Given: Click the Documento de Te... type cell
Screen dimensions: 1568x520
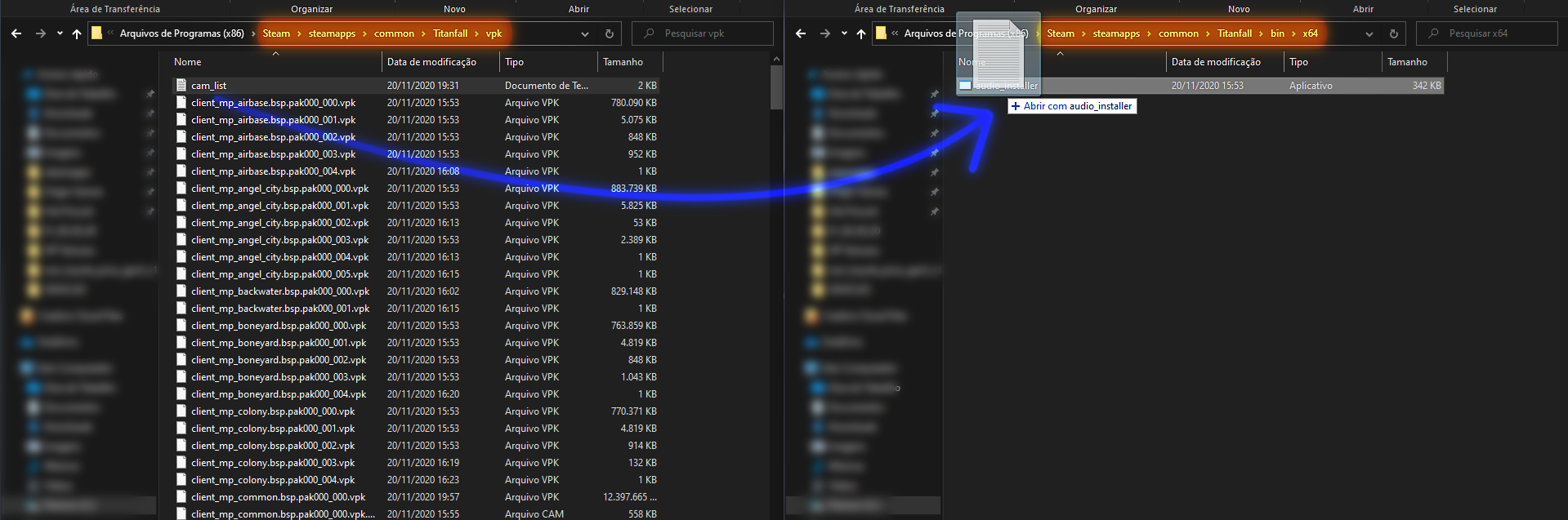Looking at the screenshot, I should 547,85.
